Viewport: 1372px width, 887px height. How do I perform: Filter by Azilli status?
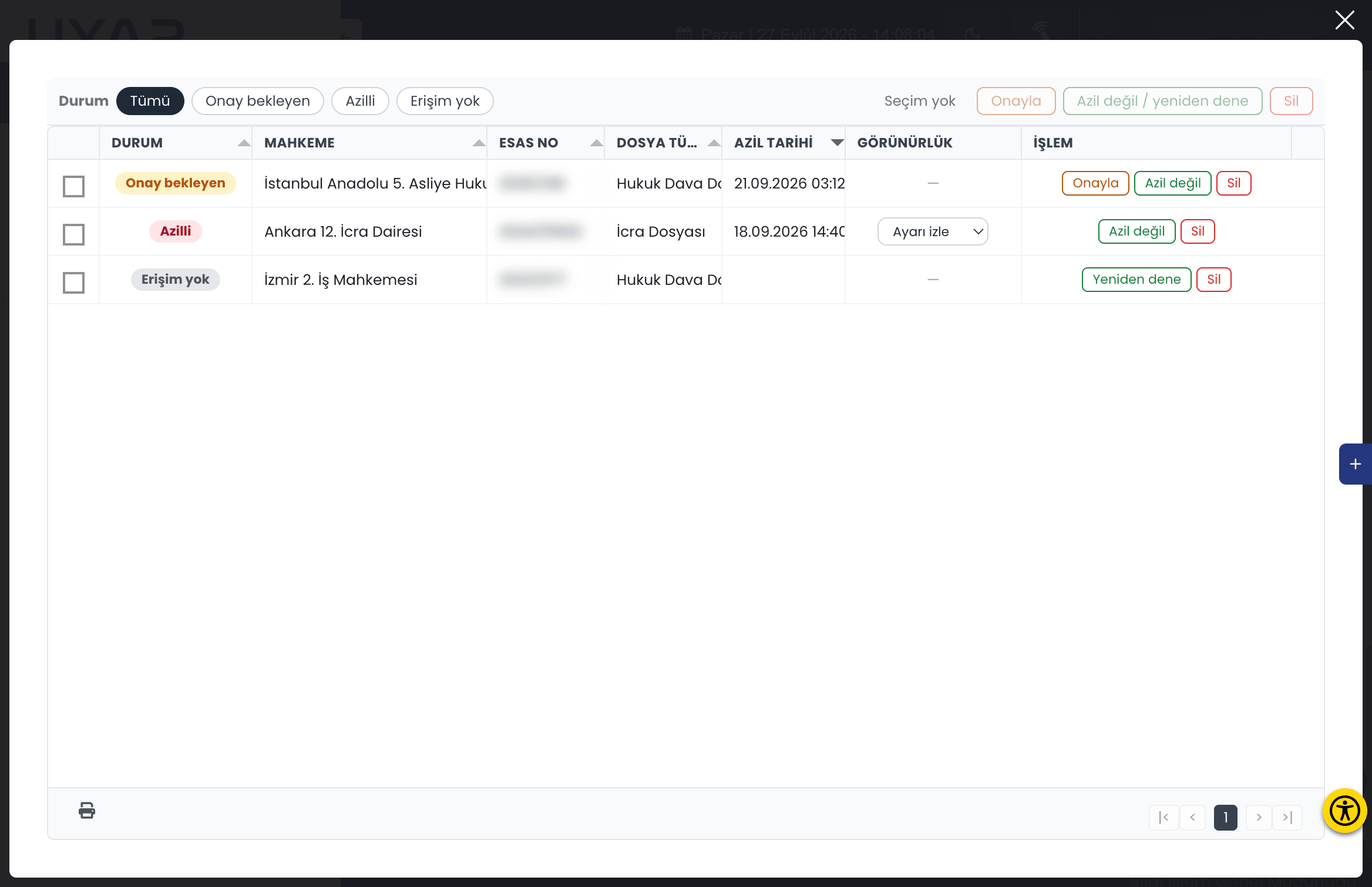[x=360, y=101]
